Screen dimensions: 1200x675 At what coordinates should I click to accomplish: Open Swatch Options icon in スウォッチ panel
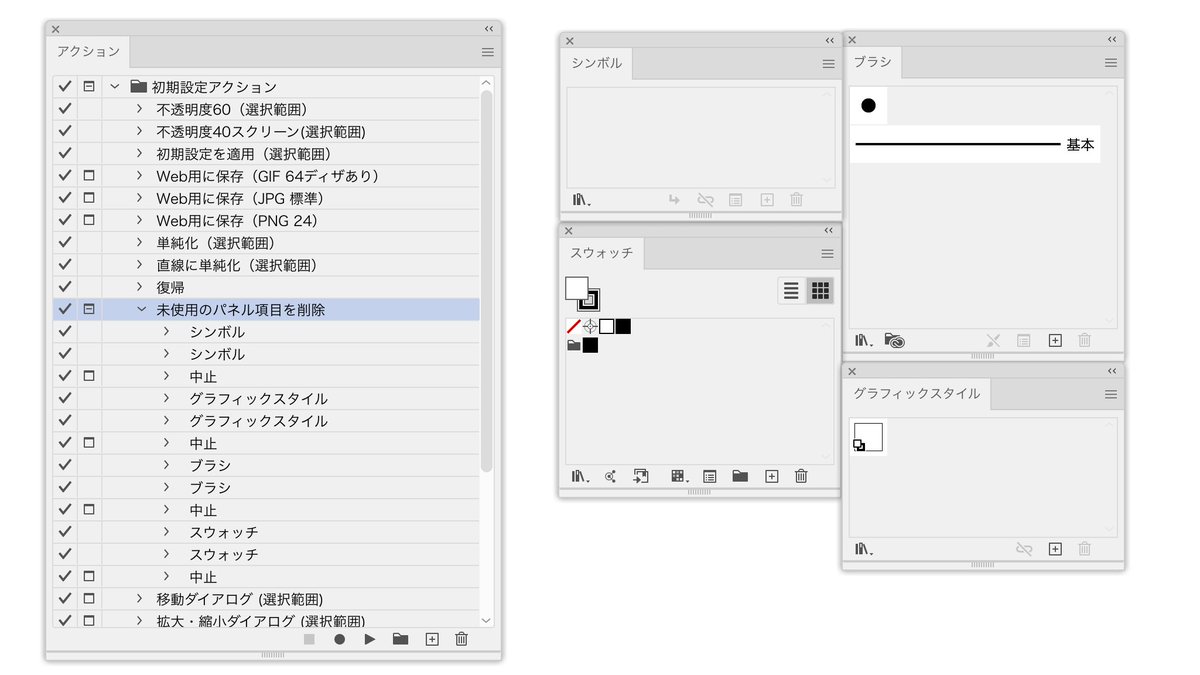point(709,476)
